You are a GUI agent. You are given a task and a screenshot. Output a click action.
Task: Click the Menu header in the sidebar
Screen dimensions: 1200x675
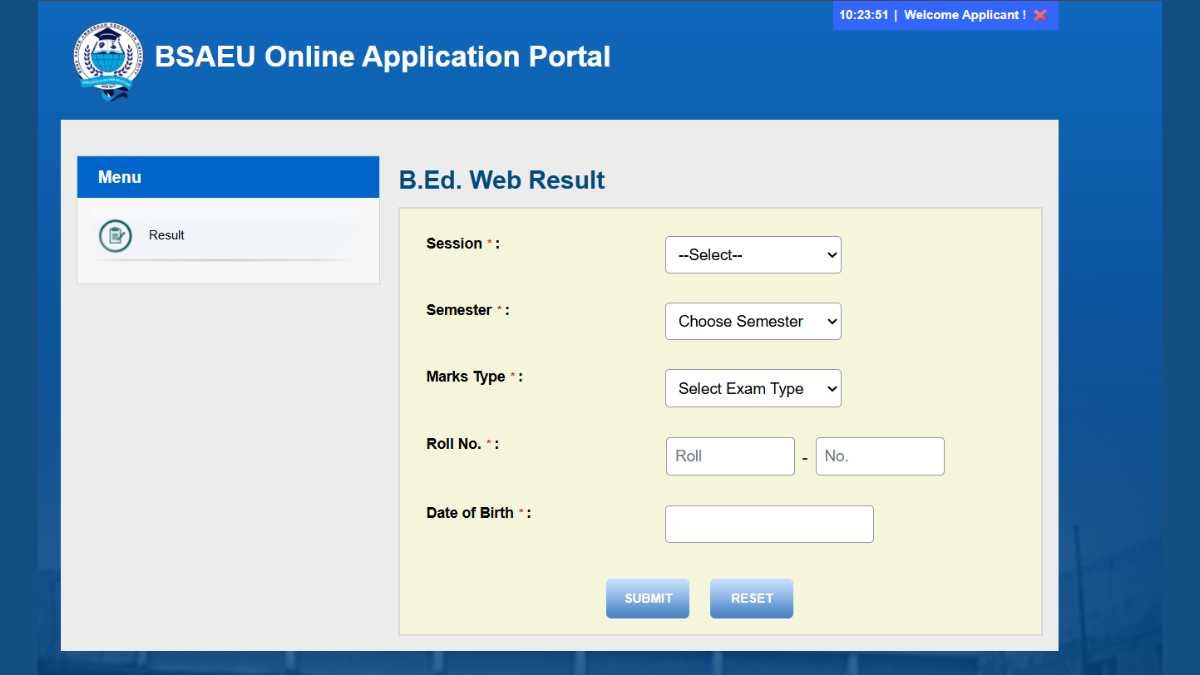[x=119, y=176]
